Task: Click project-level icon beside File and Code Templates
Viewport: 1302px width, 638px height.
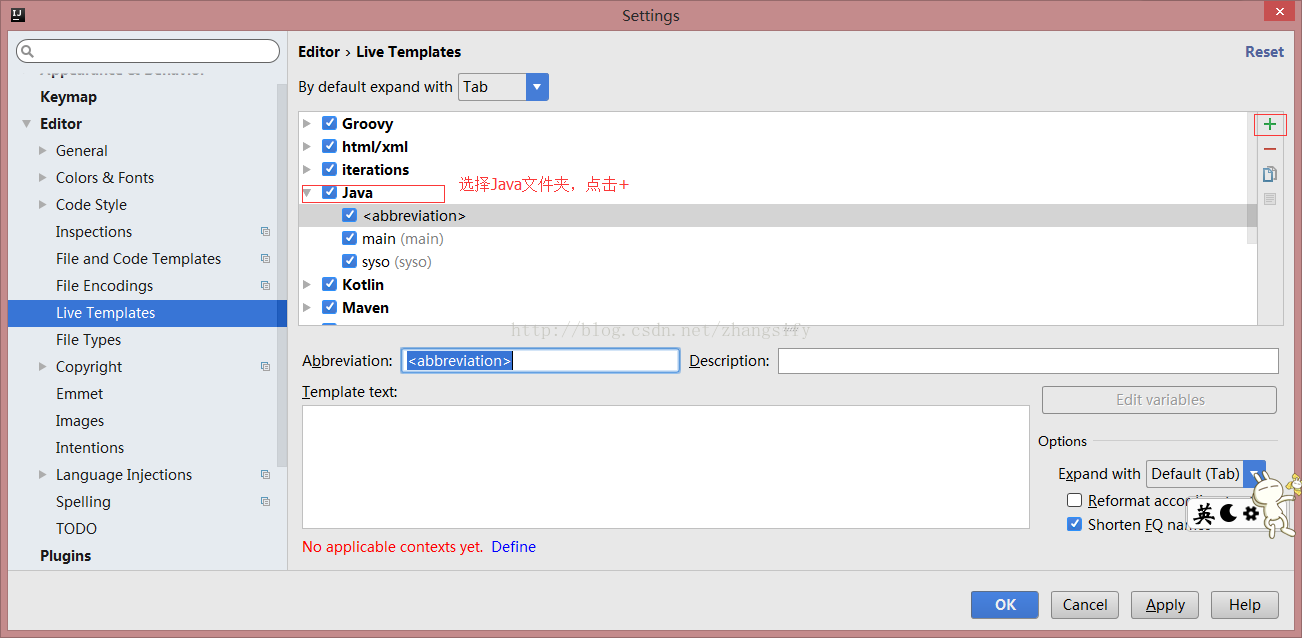Action: click(265, 259)
